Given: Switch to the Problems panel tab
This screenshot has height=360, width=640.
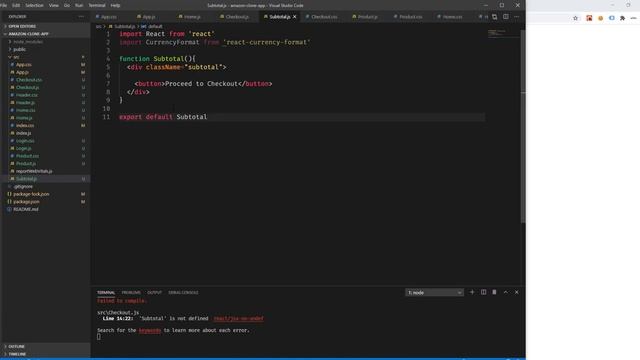Looking at the screenshot, I should click(x=131, y=293).
